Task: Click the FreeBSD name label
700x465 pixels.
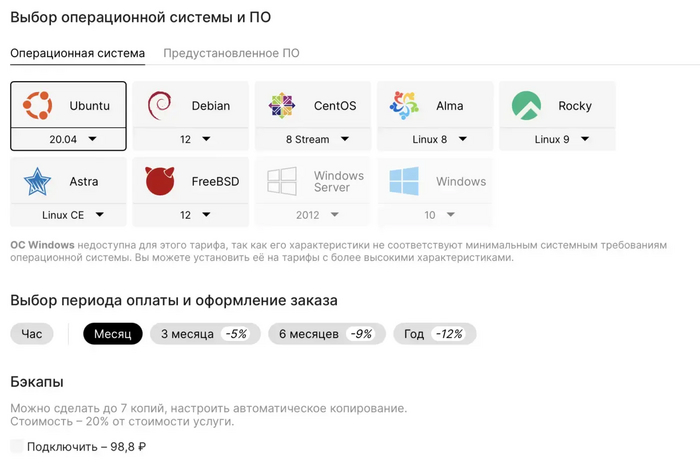Action: 215,182
